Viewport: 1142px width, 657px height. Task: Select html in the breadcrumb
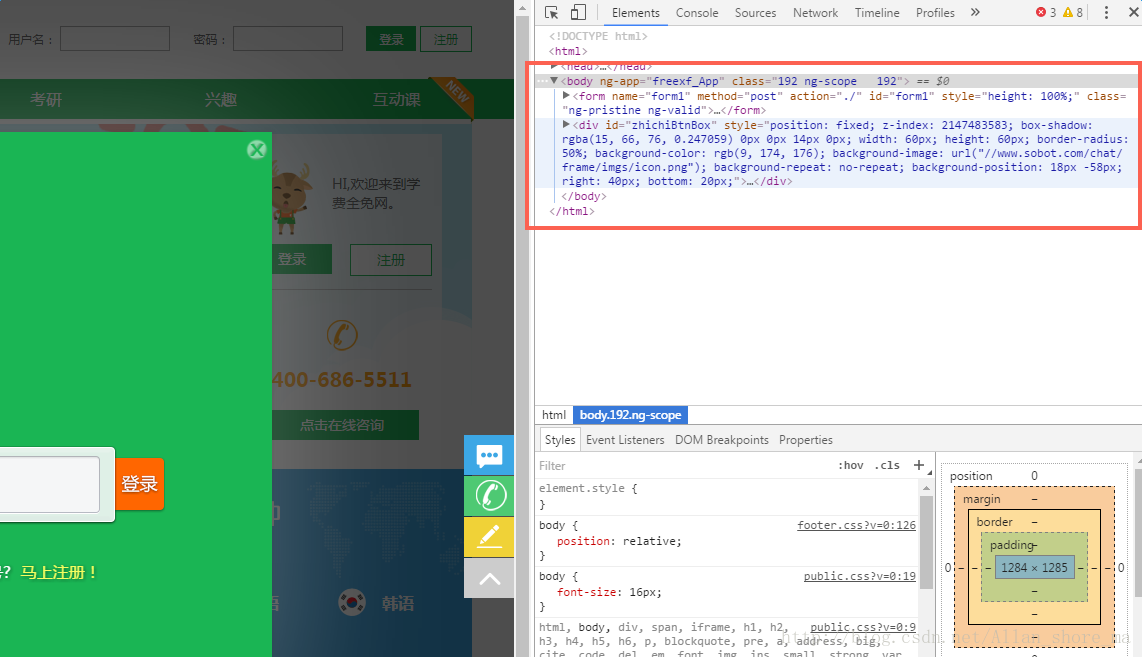pos(554,415)
